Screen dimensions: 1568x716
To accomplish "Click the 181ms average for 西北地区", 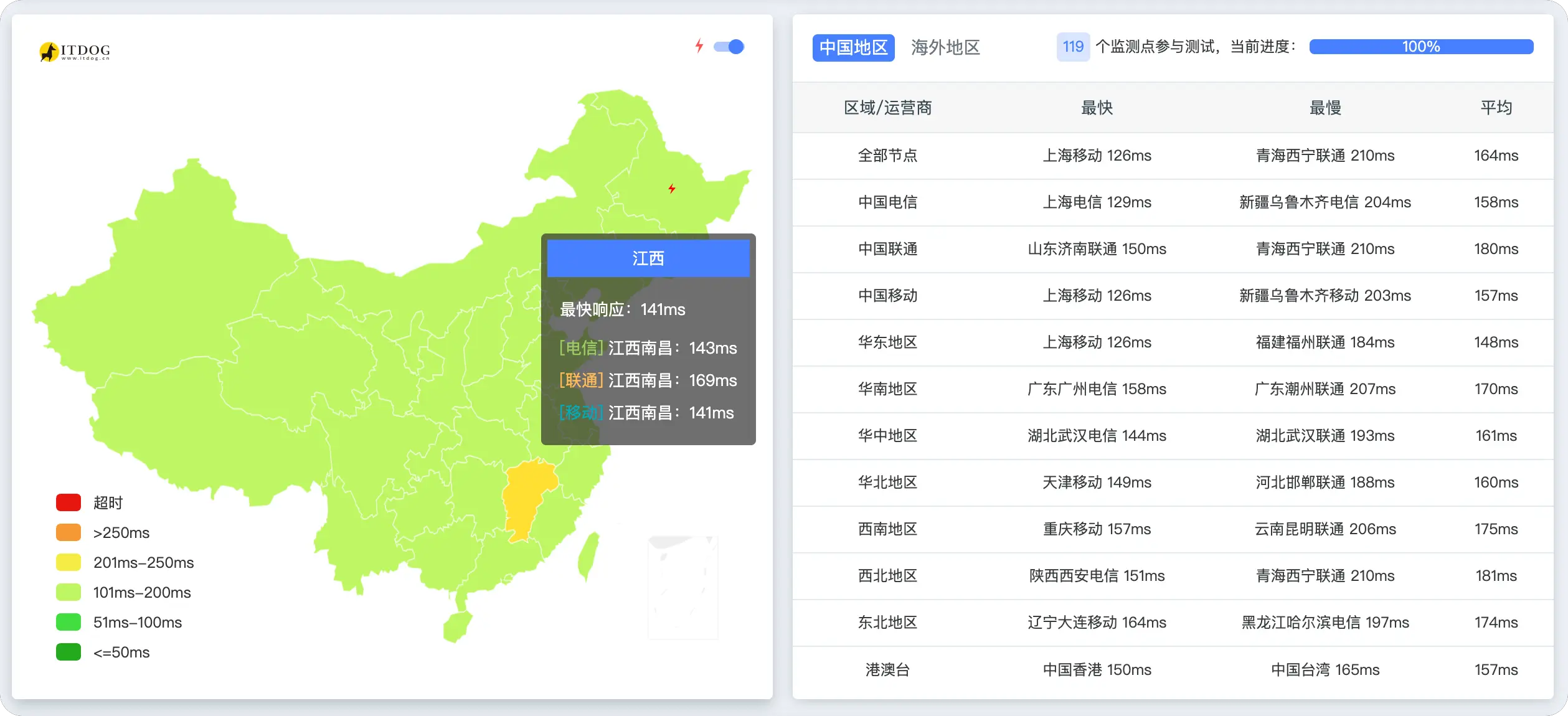I will [x=1496, y=575].
